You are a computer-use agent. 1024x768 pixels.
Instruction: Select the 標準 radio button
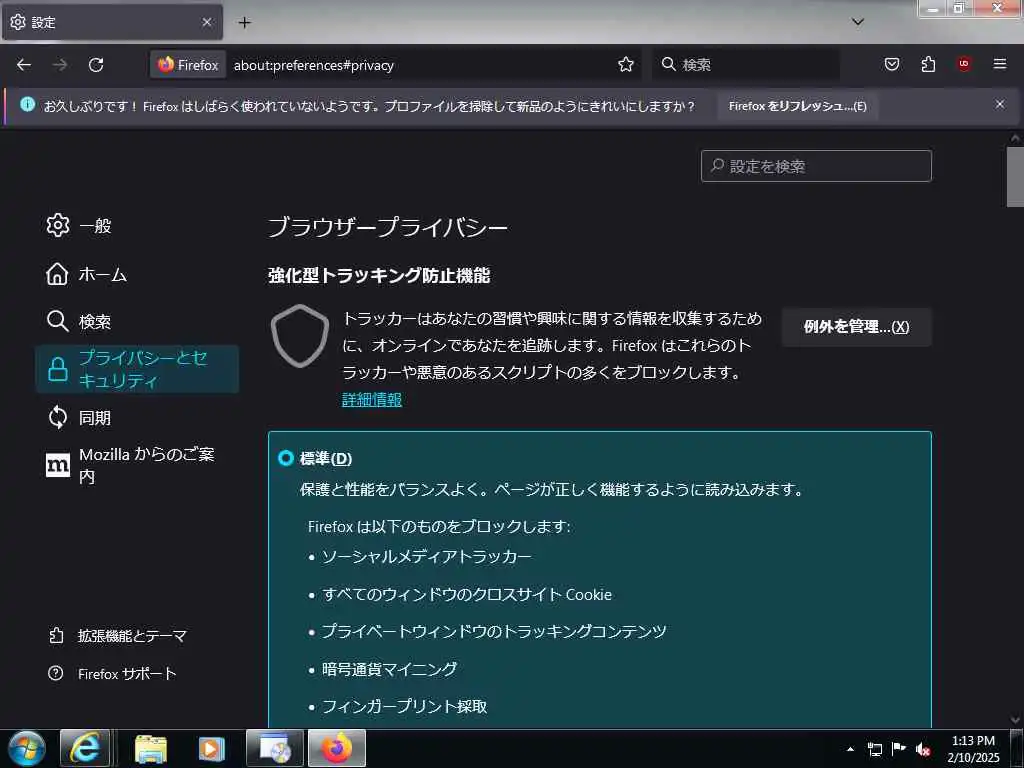pos(285,458)
